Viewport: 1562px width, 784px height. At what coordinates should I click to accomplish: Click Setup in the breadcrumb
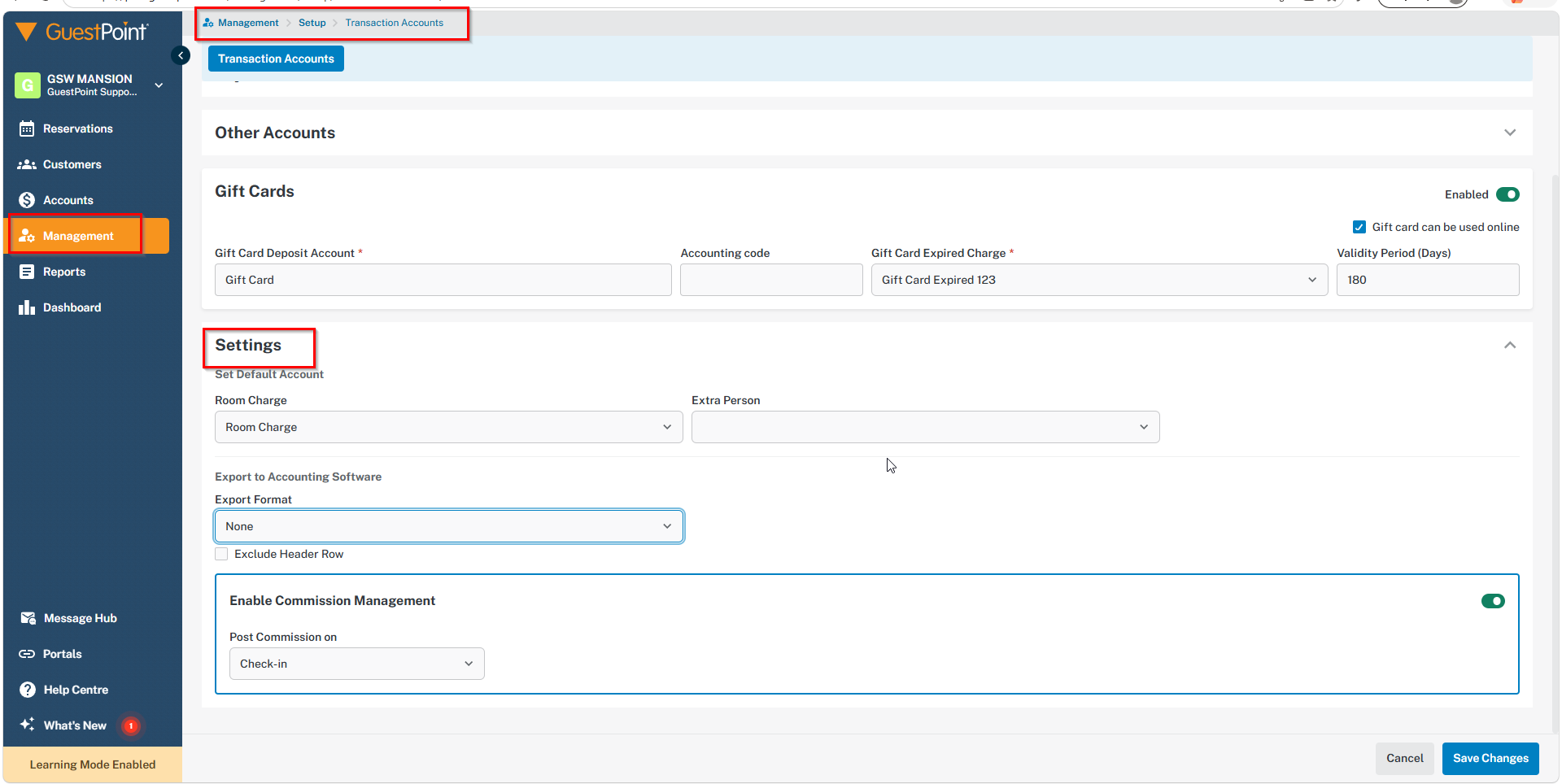click(x=312, y=23)
